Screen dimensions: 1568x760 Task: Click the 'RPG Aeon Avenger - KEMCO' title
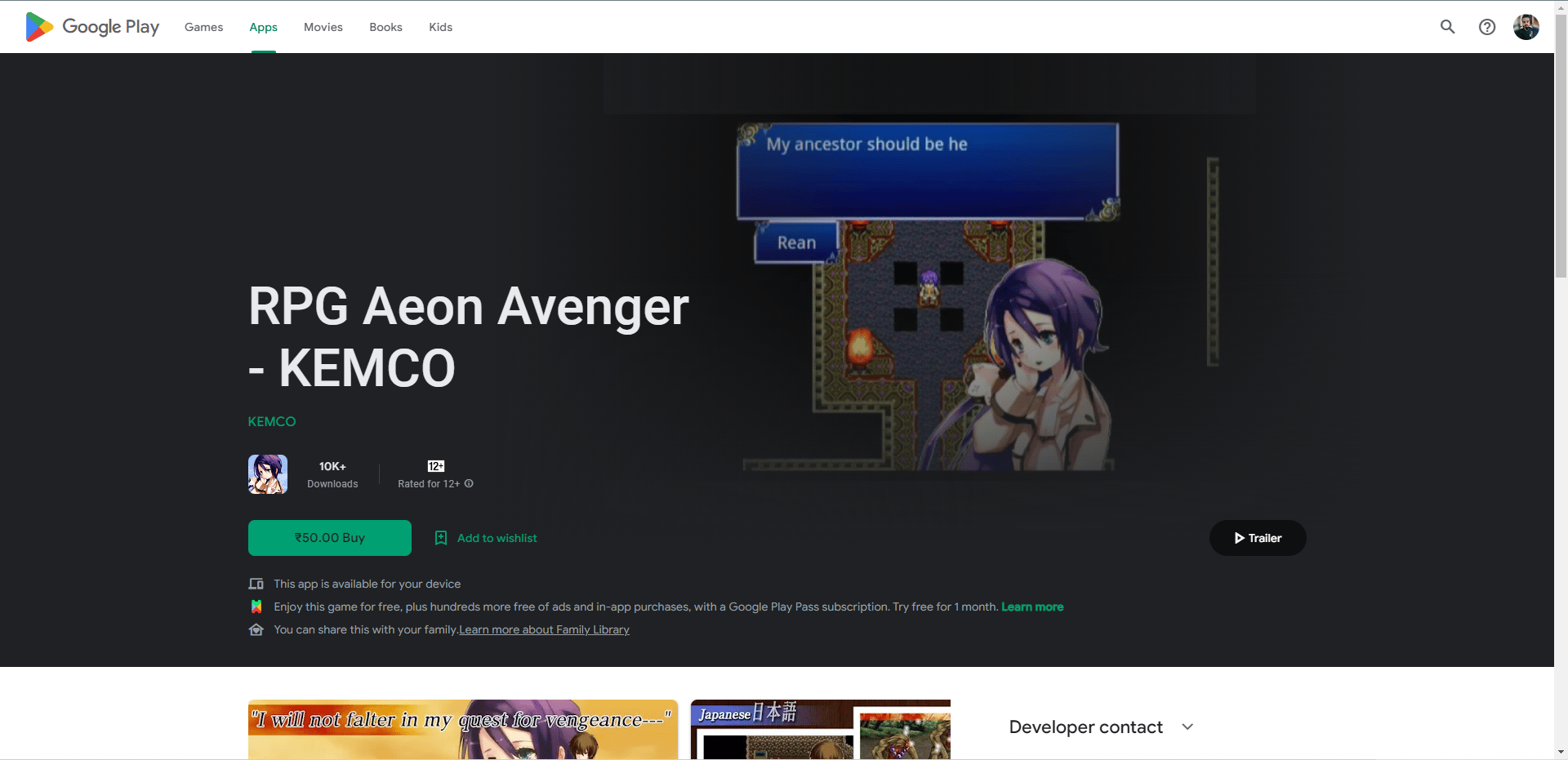pyautogui.click(x=469, y=337)
